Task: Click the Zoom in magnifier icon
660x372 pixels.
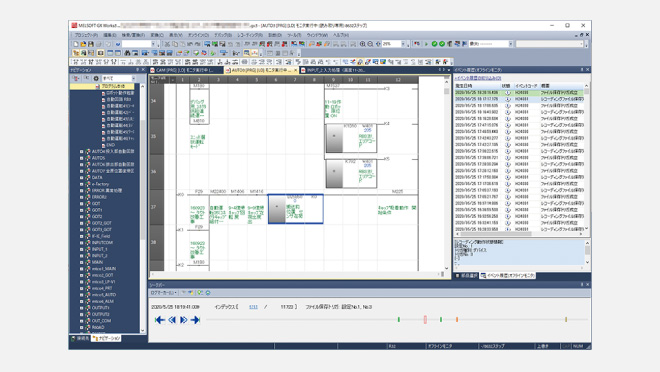Action: pos(362,44)
